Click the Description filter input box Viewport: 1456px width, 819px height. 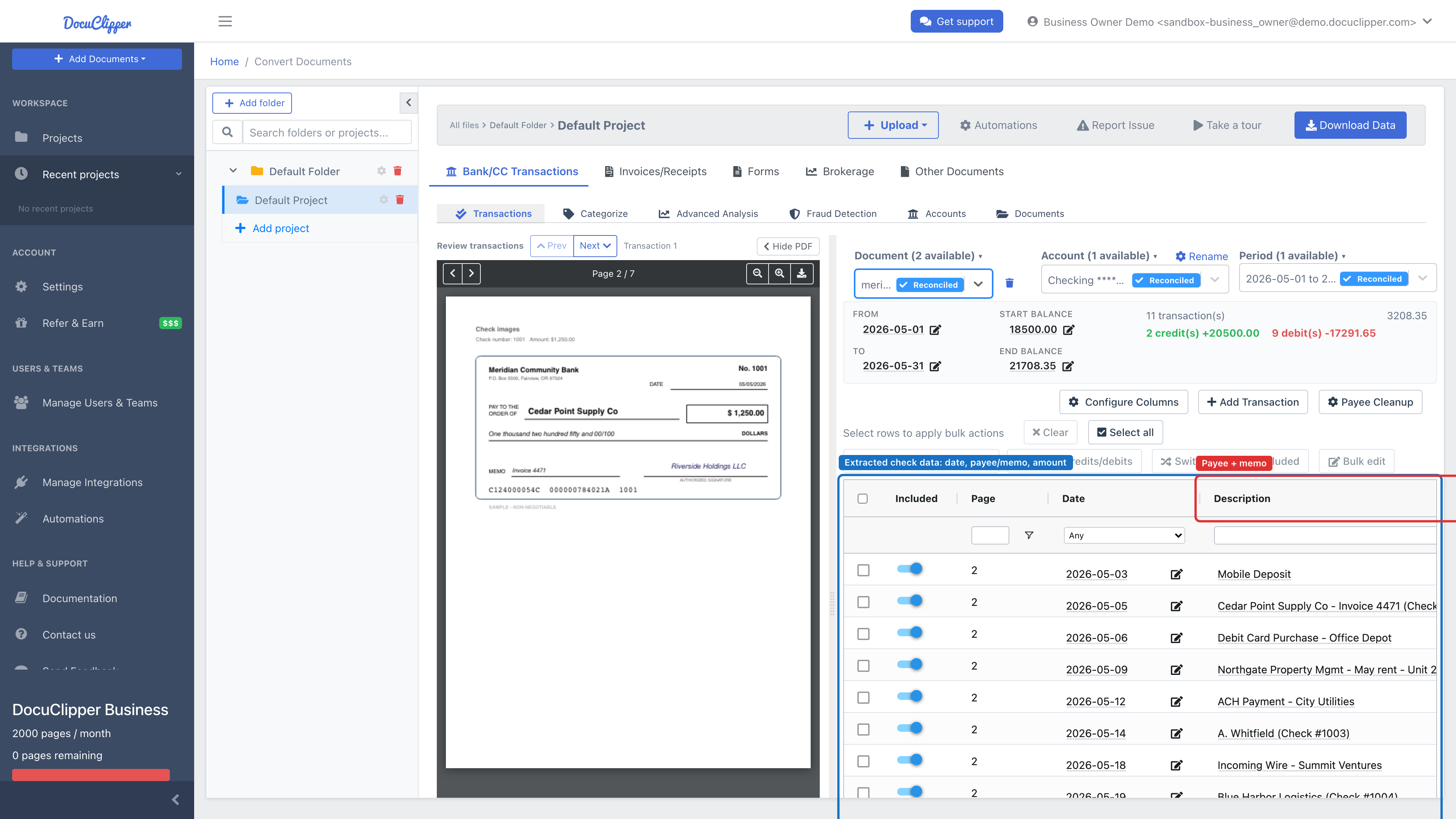click(x=1325, y=535)
